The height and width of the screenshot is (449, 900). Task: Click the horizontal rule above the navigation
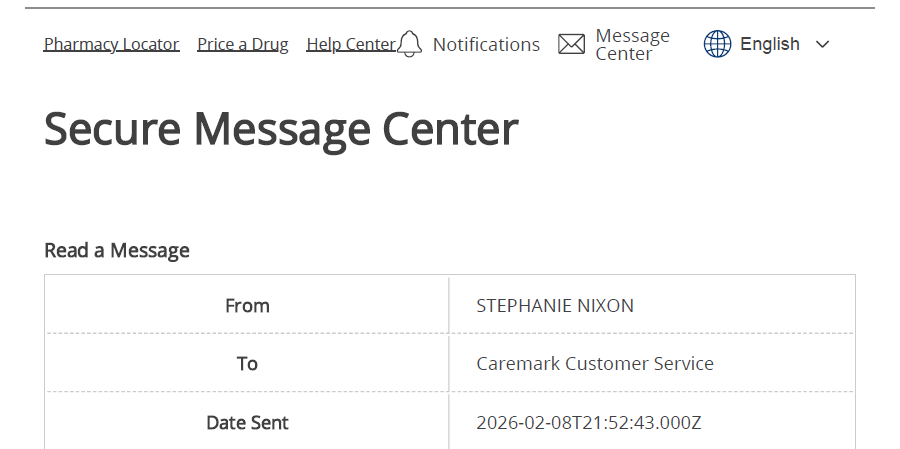click(450, 8)
